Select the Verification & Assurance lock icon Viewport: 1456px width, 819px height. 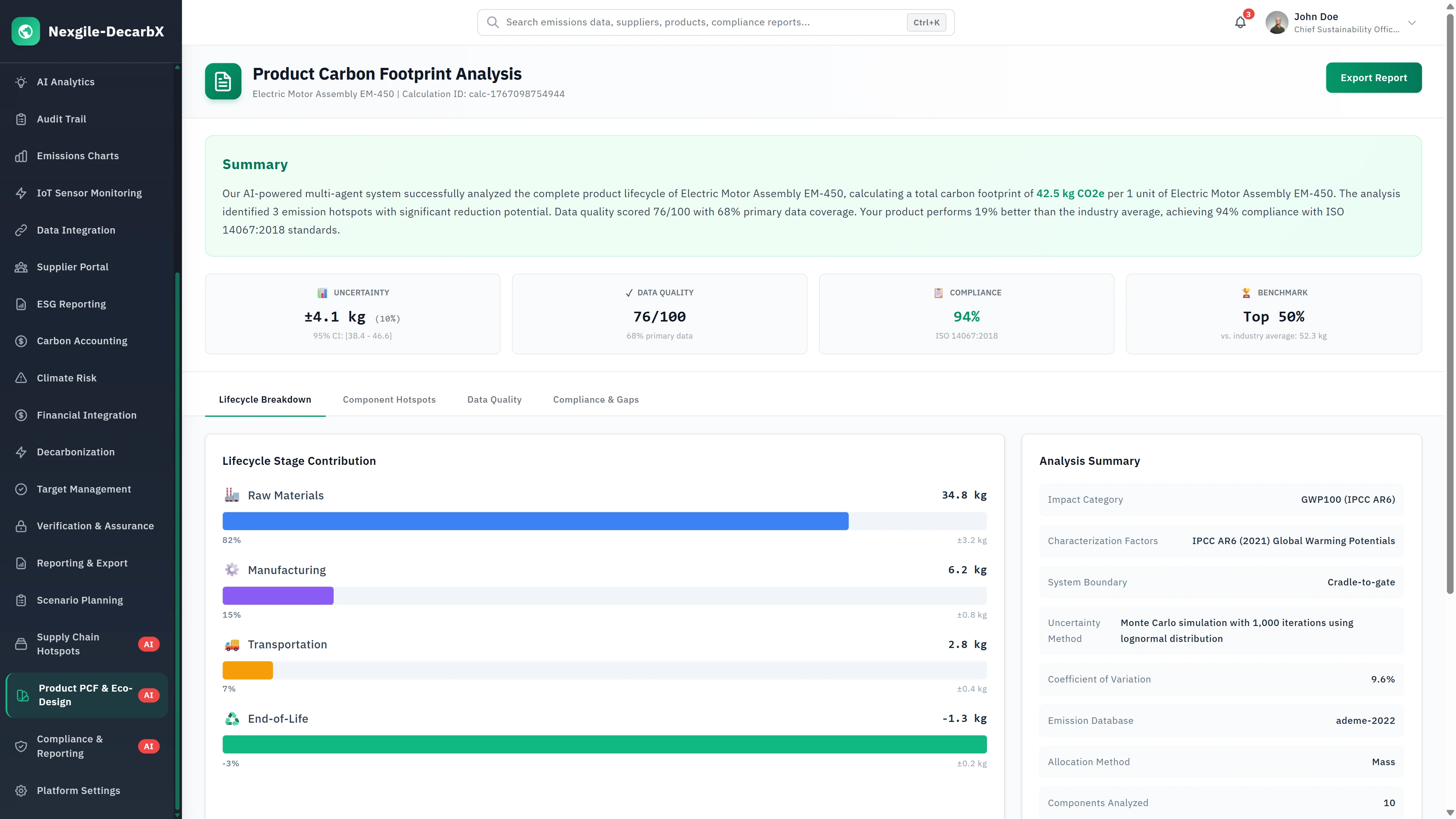pyautogui.click(x=21, y=526)
